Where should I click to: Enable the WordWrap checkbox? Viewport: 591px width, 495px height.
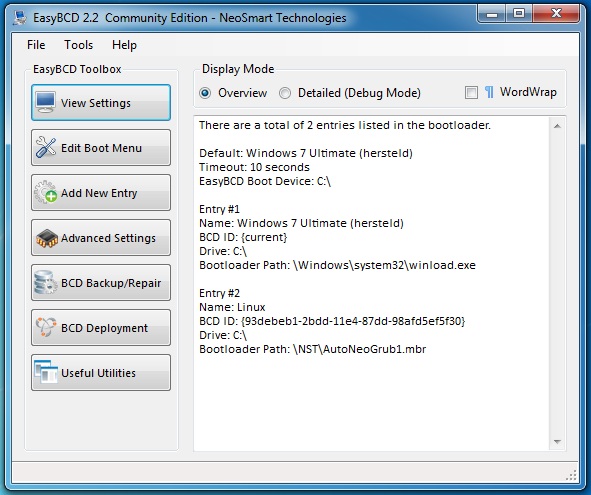(x=471, y=92)
